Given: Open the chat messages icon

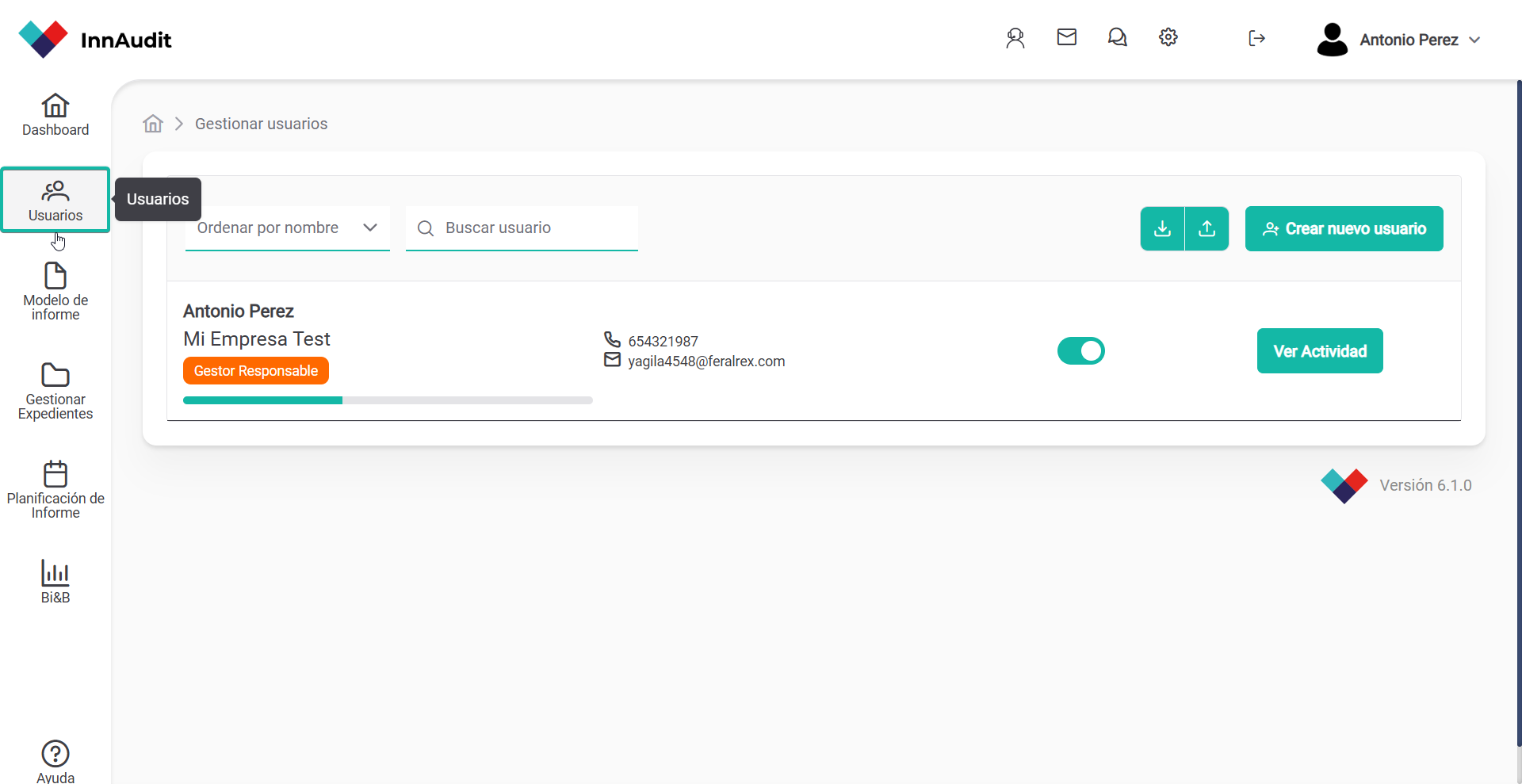Looking at the screenshot, I should (x=1117, y=37).
